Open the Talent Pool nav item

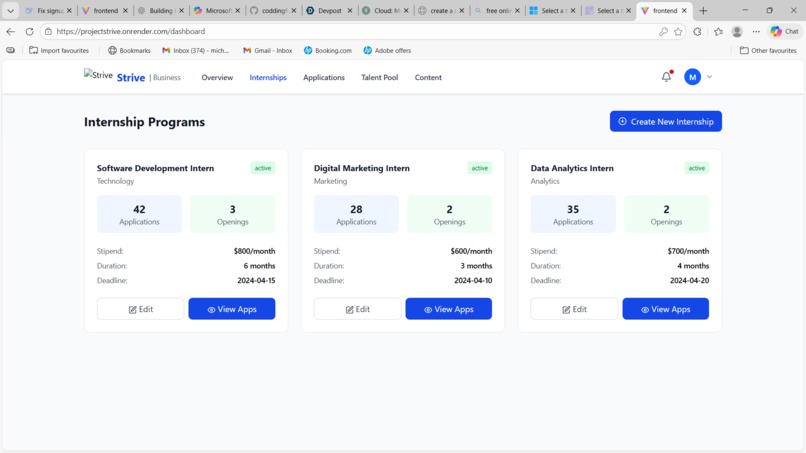(379, 78)
